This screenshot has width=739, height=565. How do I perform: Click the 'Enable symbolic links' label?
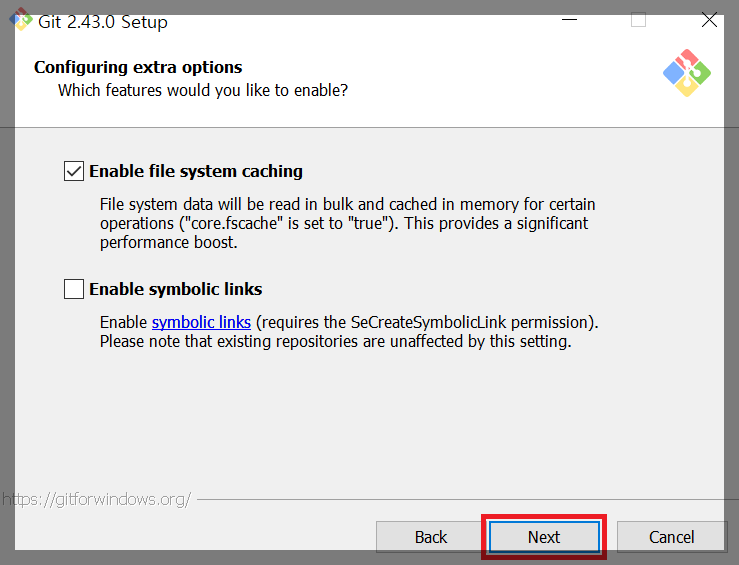pyautogui.click(x=175, y=289)
